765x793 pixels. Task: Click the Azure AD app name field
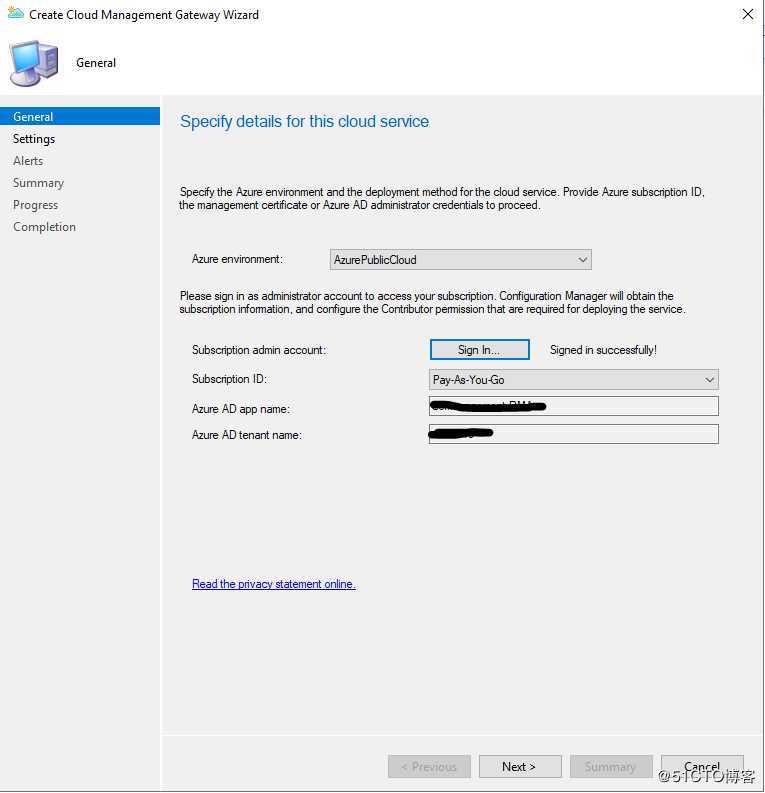[573, 406]
